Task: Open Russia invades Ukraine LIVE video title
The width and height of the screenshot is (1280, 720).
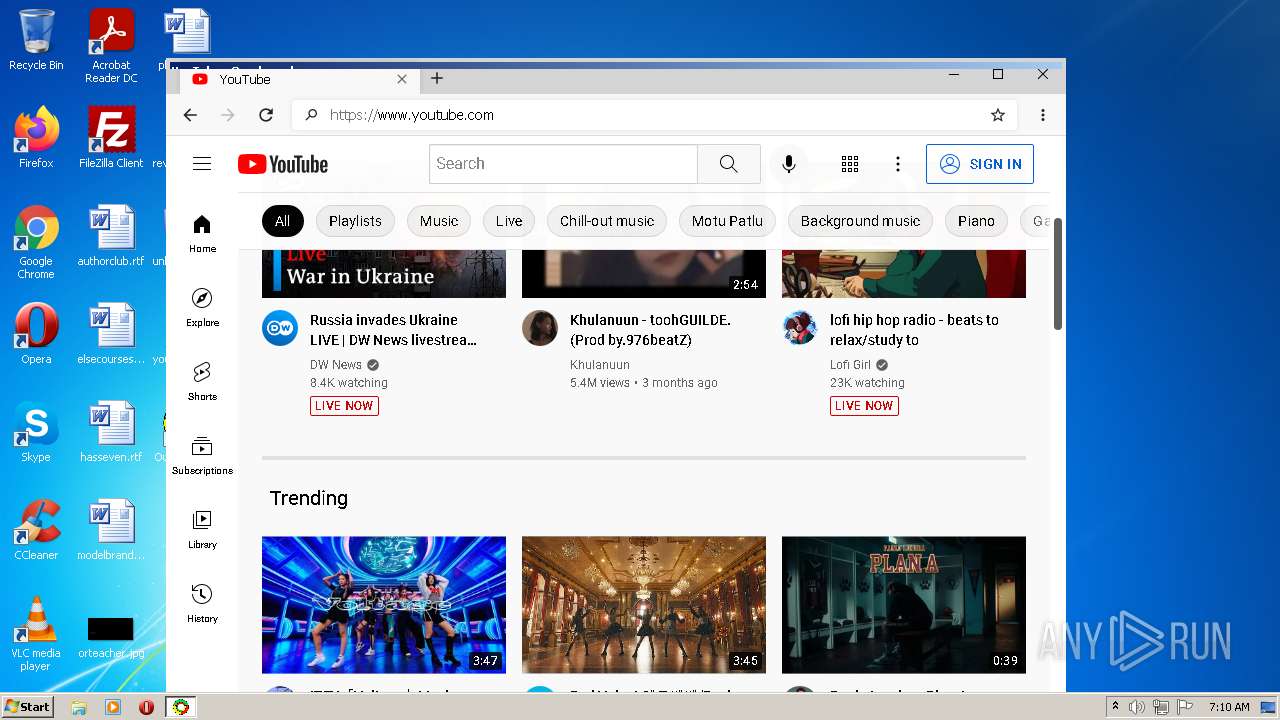Action: pos(393,330)
